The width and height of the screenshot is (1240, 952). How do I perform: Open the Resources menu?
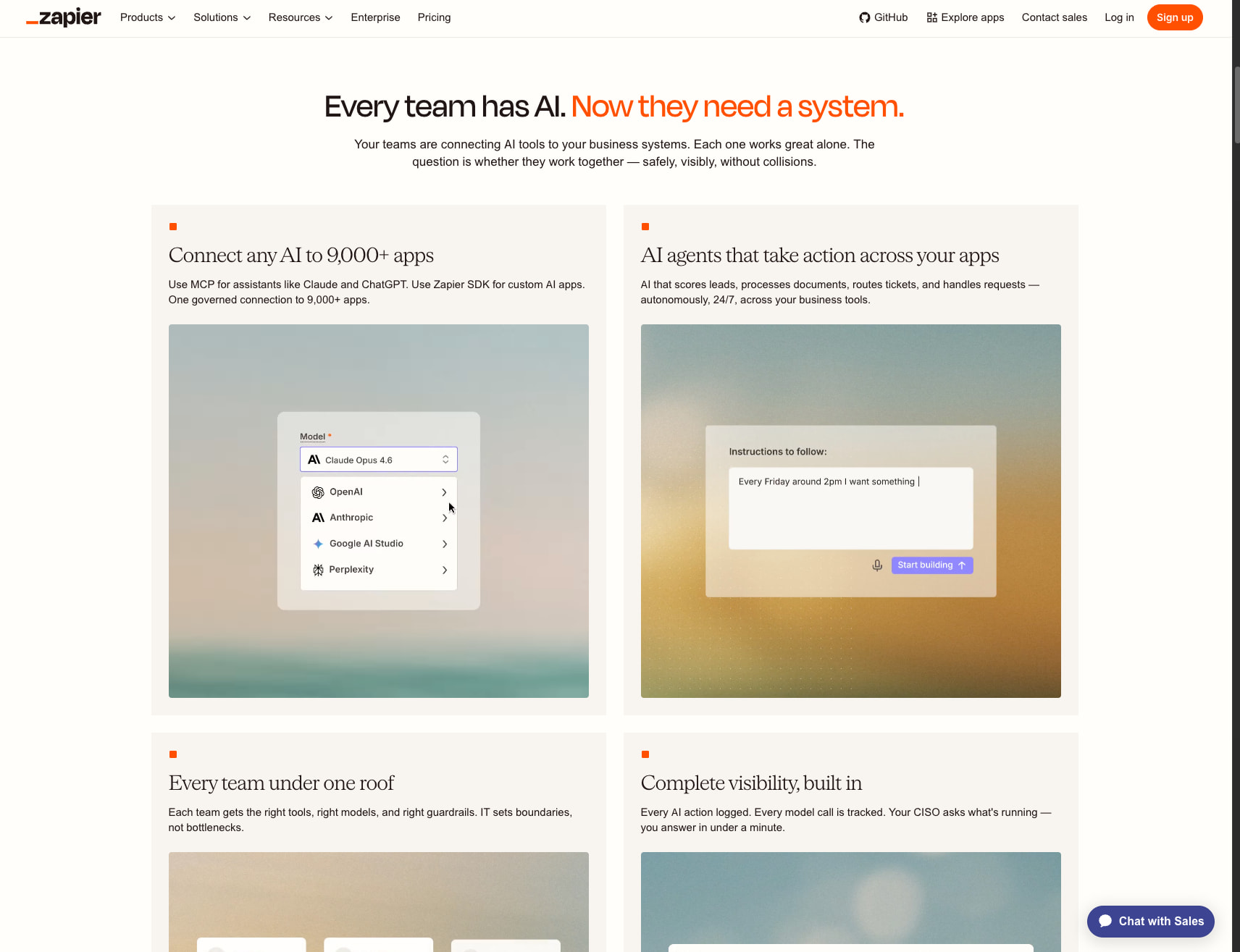point(301,17)
